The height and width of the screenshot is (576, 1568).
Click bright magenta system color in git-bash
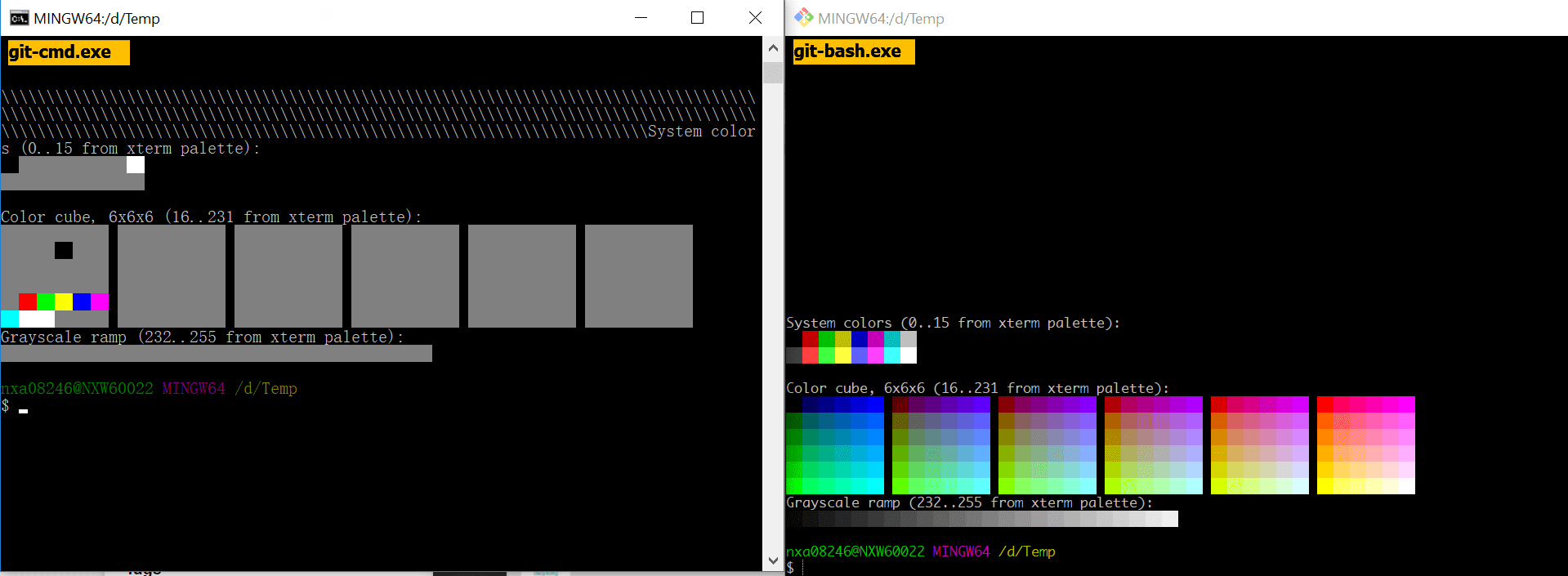coord(876,355)
